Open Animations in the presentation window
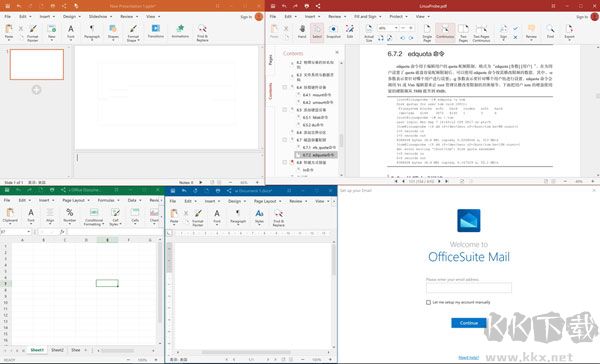The image size is (600, 364). point(180,31)
